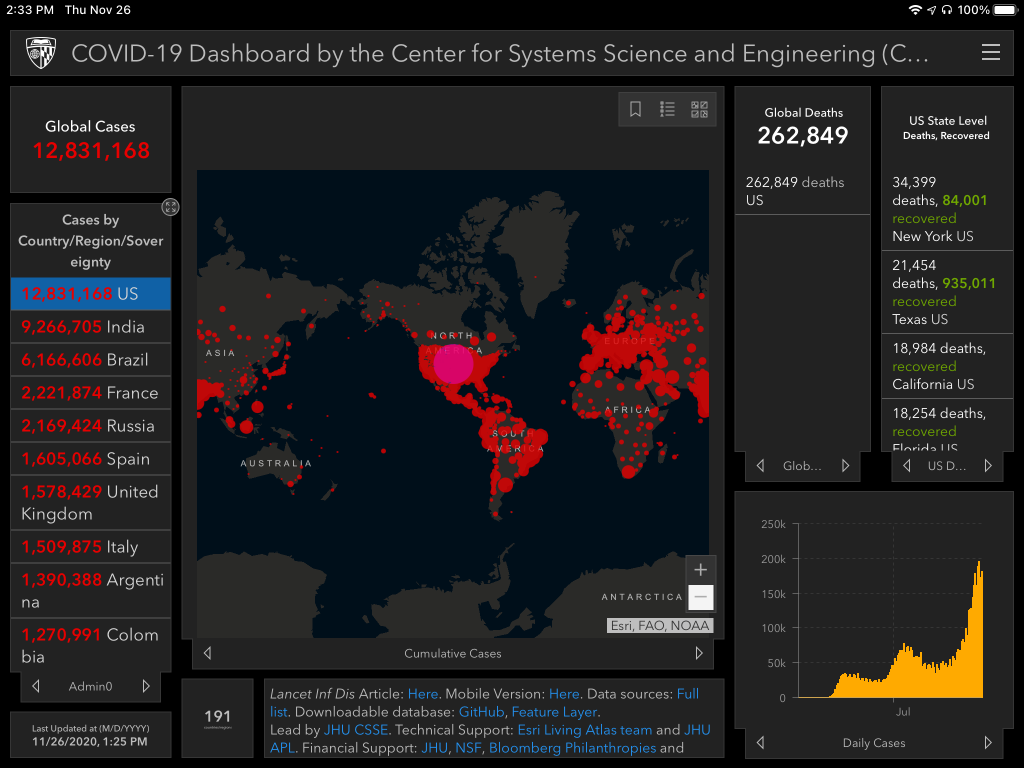
Task: Open the hamburger menu in header
Action: pyautogui.click(x=990, y=53)
